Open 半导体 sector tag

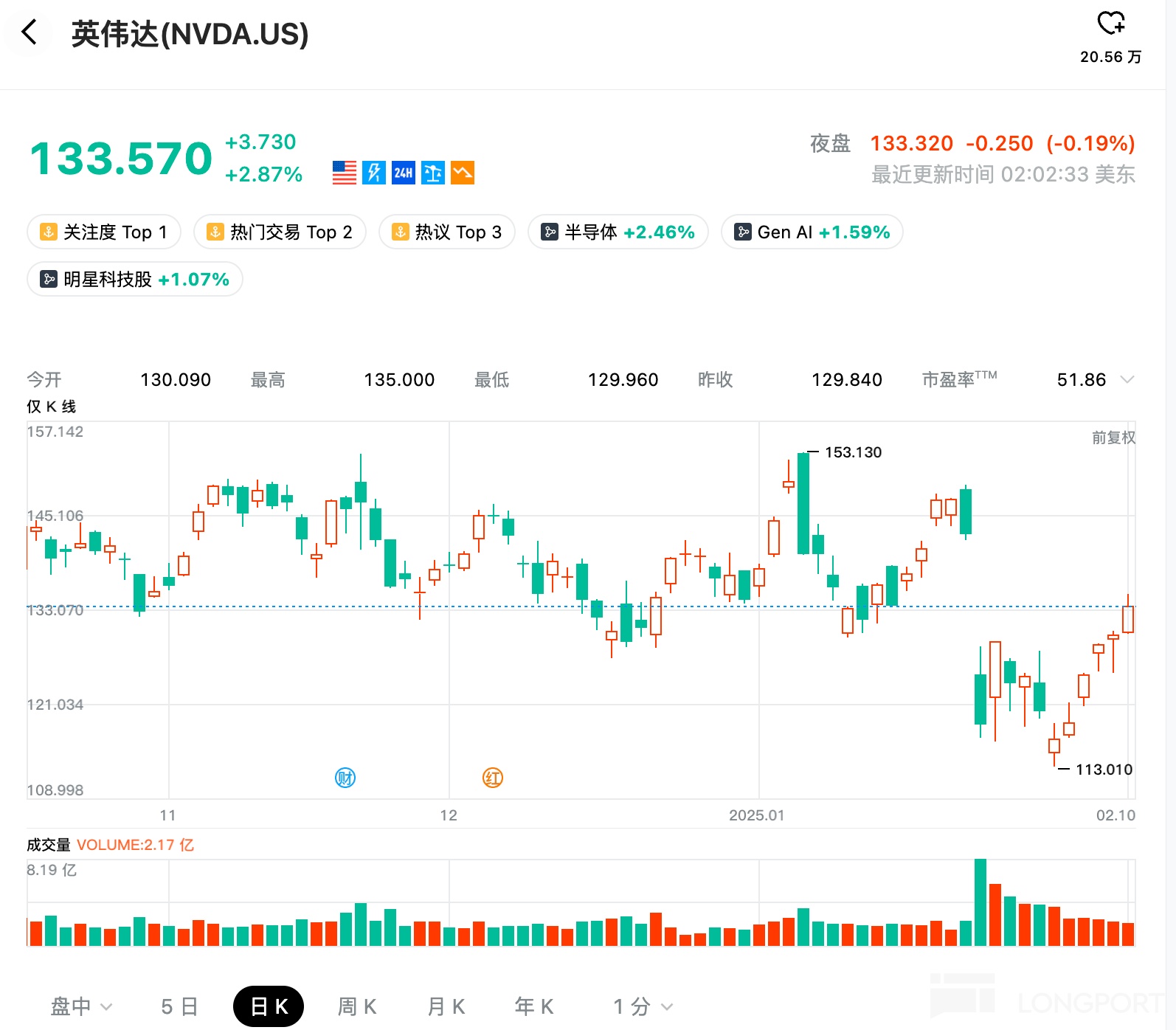tap(618, 232)
